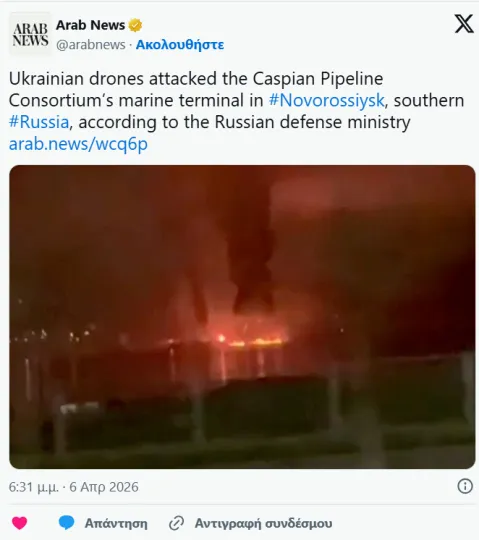Open the #Novorossiysk hashtag
This screenshot has width=479, height=540.
(326, 101)
